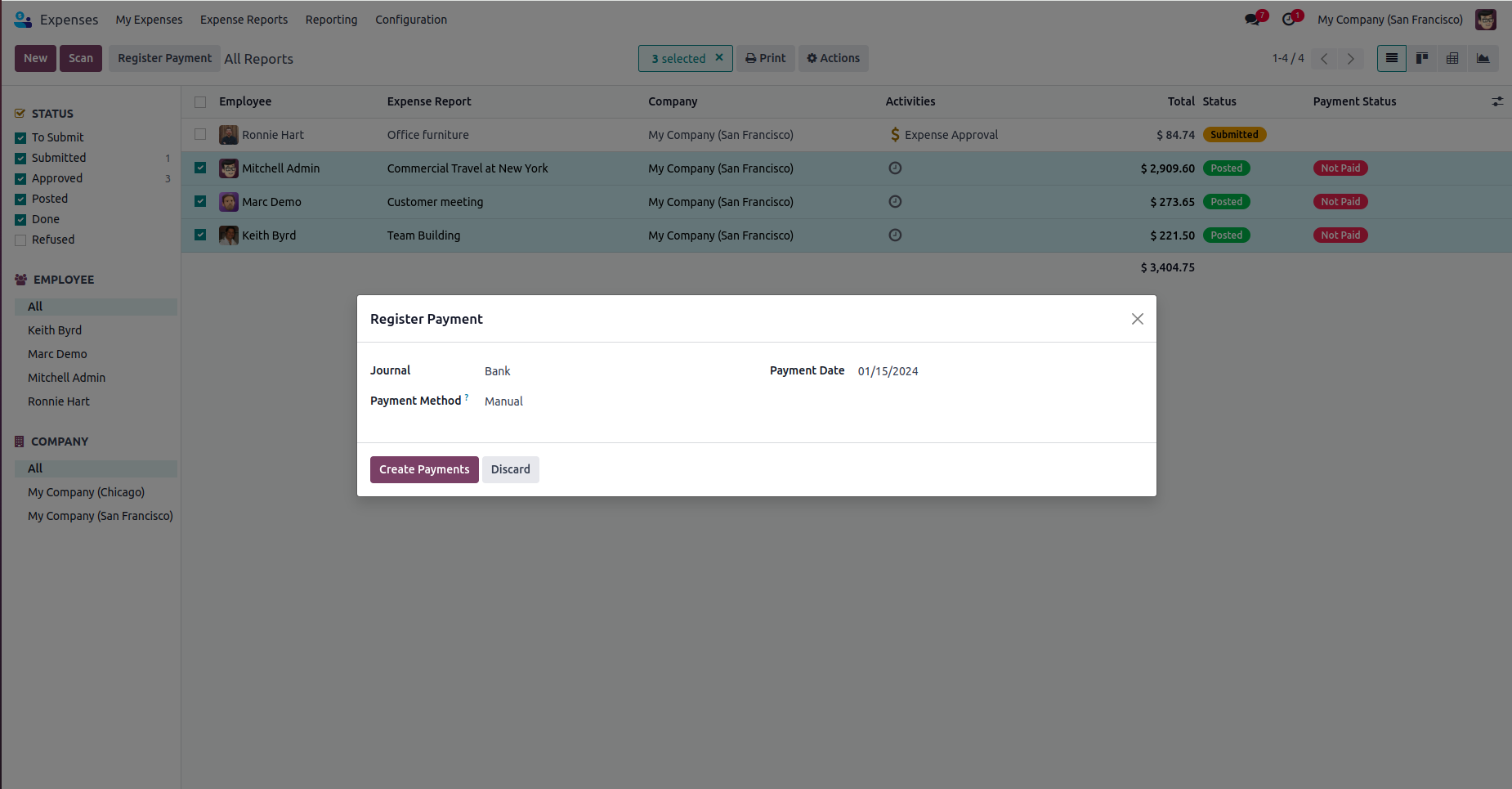This screenshot has height=789, width=1512.
Task: Click the Register Payment toolbar button
Action: [164, 58]
